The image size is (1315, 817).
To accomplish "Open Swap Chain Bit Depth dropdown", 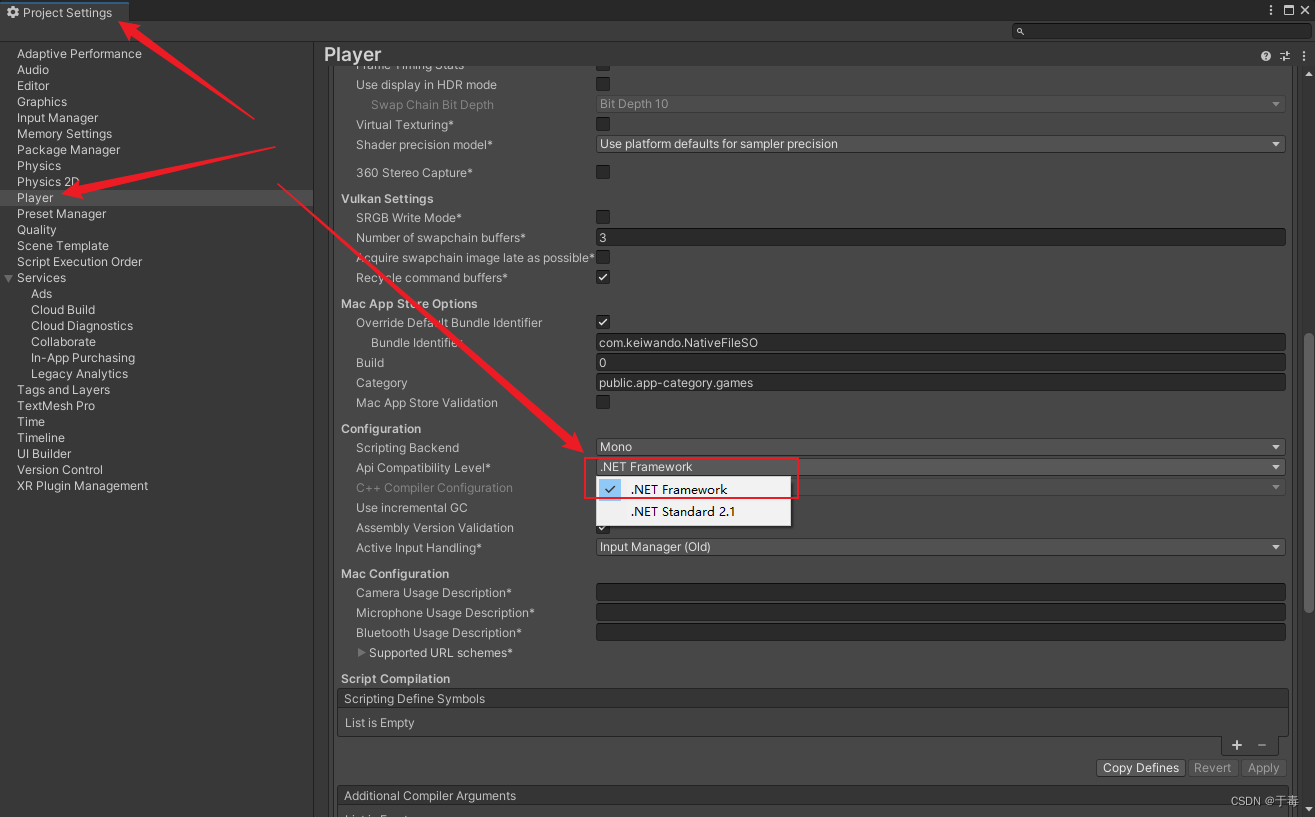I will (940, 104).
